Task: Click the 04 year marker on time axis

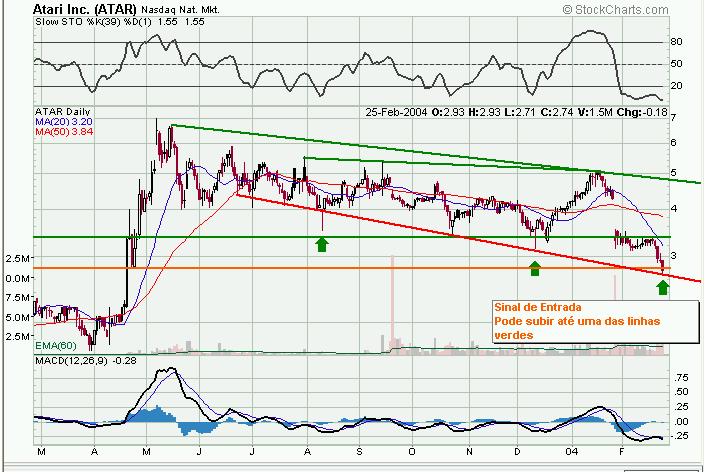Action: pos(572,451)
